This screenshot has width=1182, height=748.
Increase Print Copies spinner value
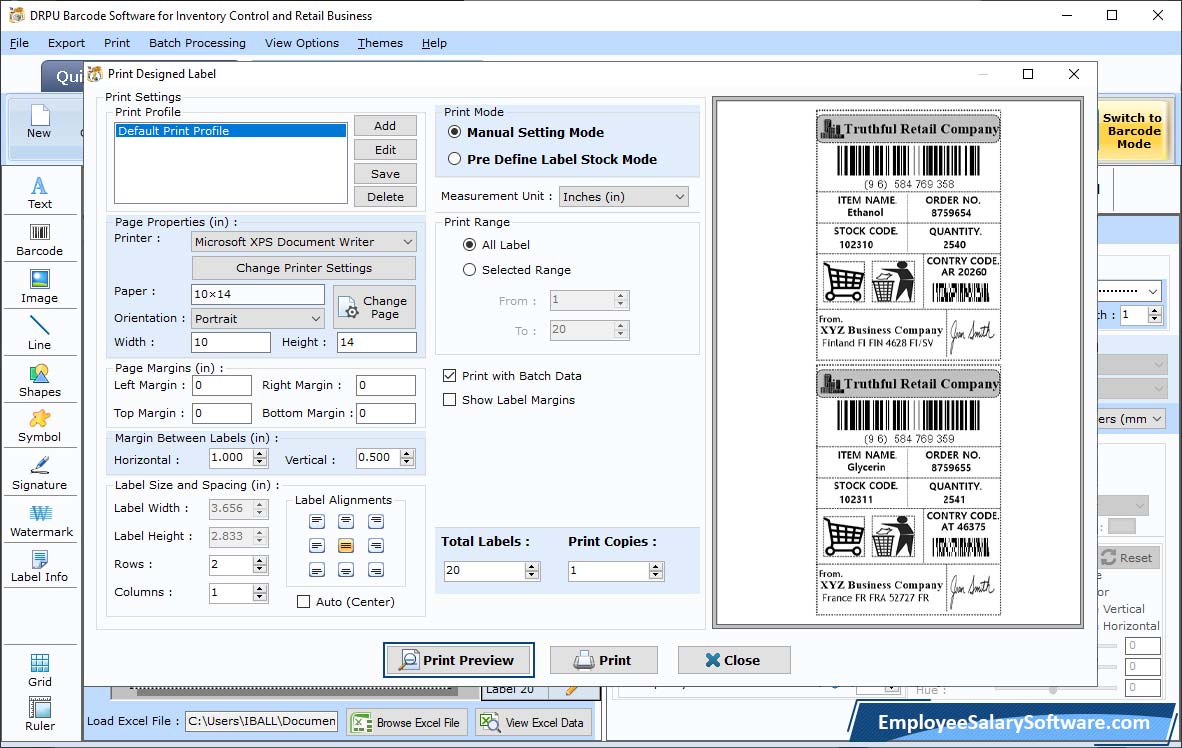coord(657,566)
